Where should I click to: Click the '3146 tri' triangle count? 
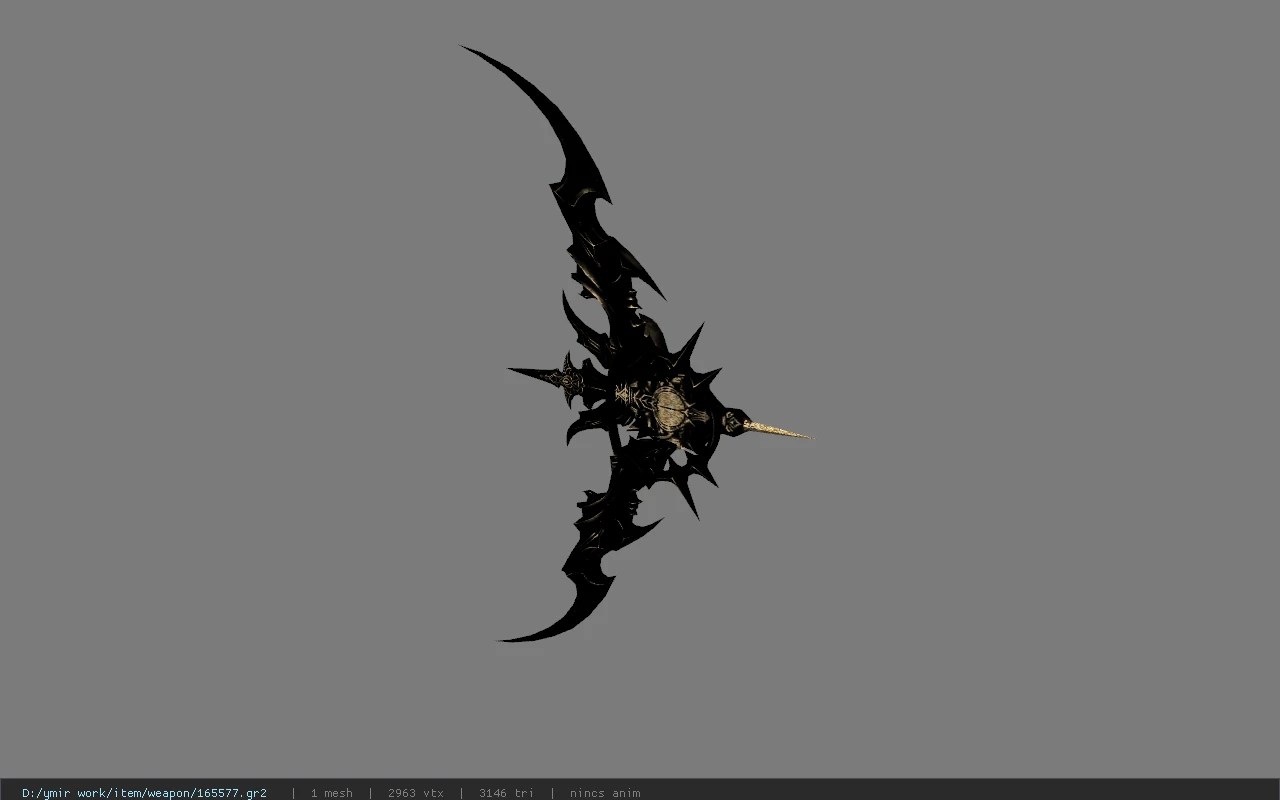tap(506, 793)
